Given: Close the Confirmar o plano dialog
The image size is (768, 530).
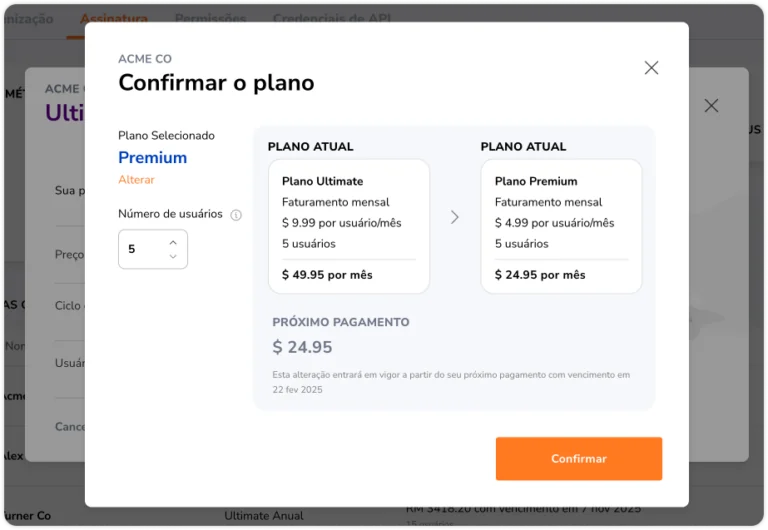Looking at the screenshot, I should click(651, 68).
